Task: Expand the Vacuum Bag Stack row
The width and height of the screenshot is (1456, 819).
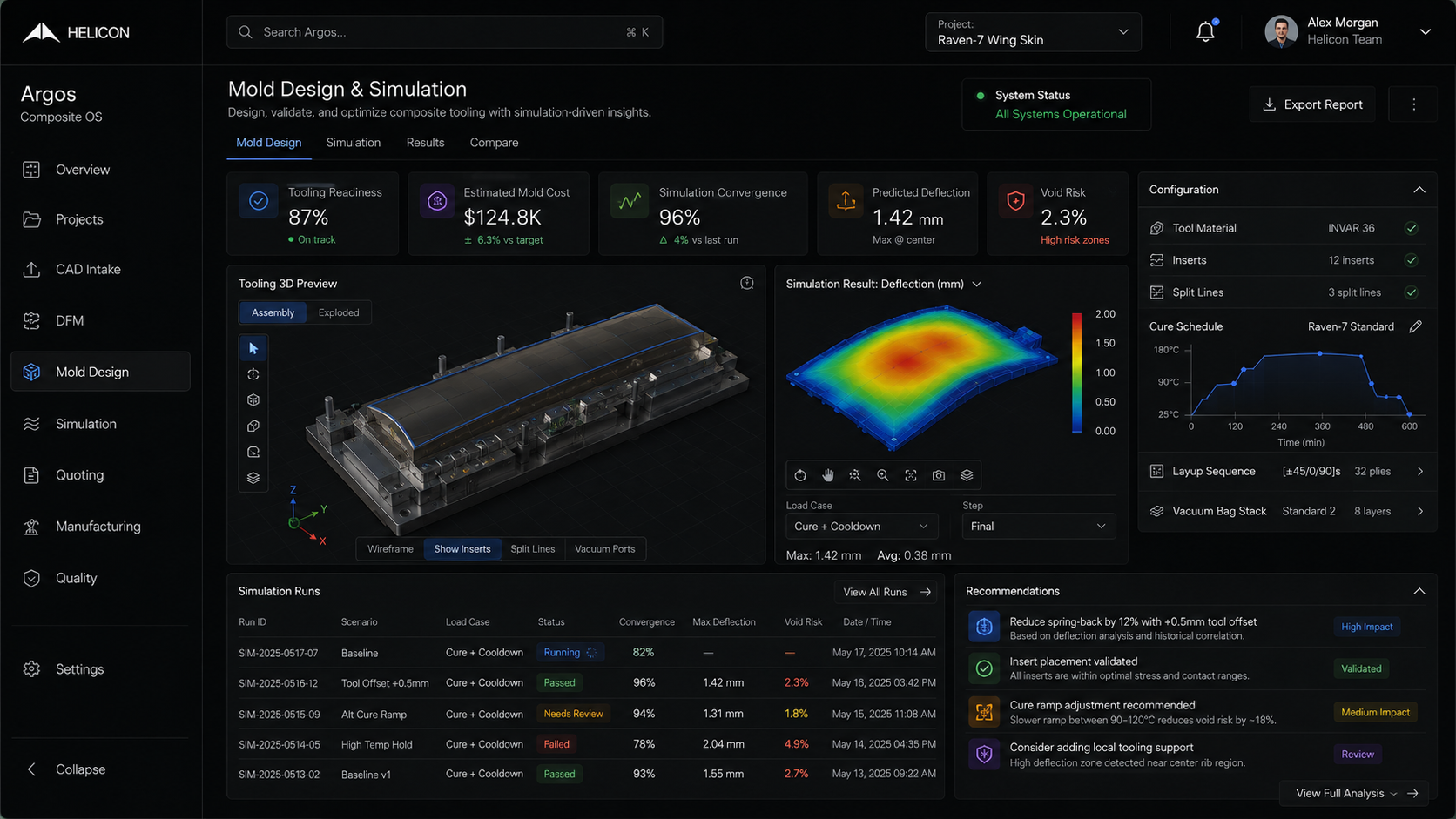Action: (x=1287, y=512)
